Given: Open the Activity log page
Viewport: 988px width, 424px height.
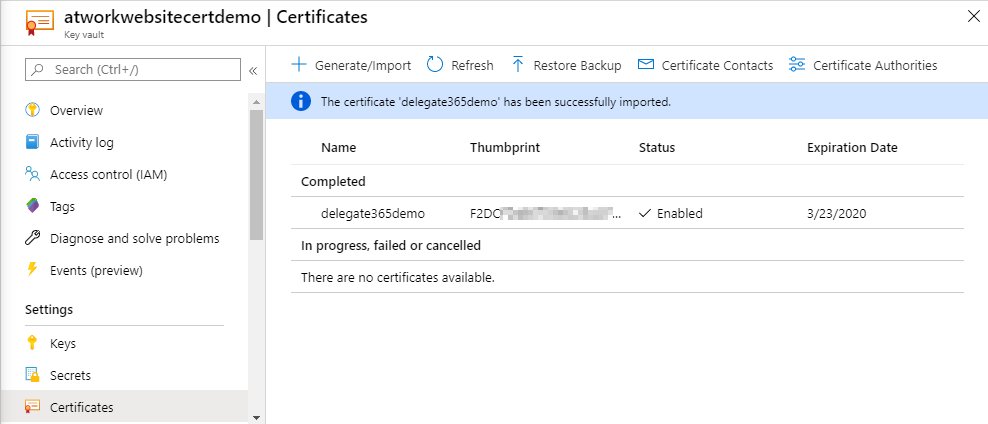Looking at the screenshot, I should (x=81, y=142).
